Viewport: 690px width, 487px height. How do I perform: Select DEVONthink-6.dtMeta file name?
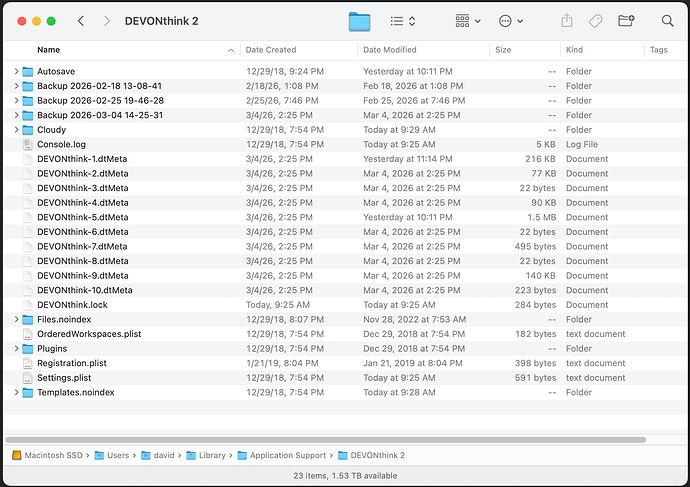[x=83, y=232]
